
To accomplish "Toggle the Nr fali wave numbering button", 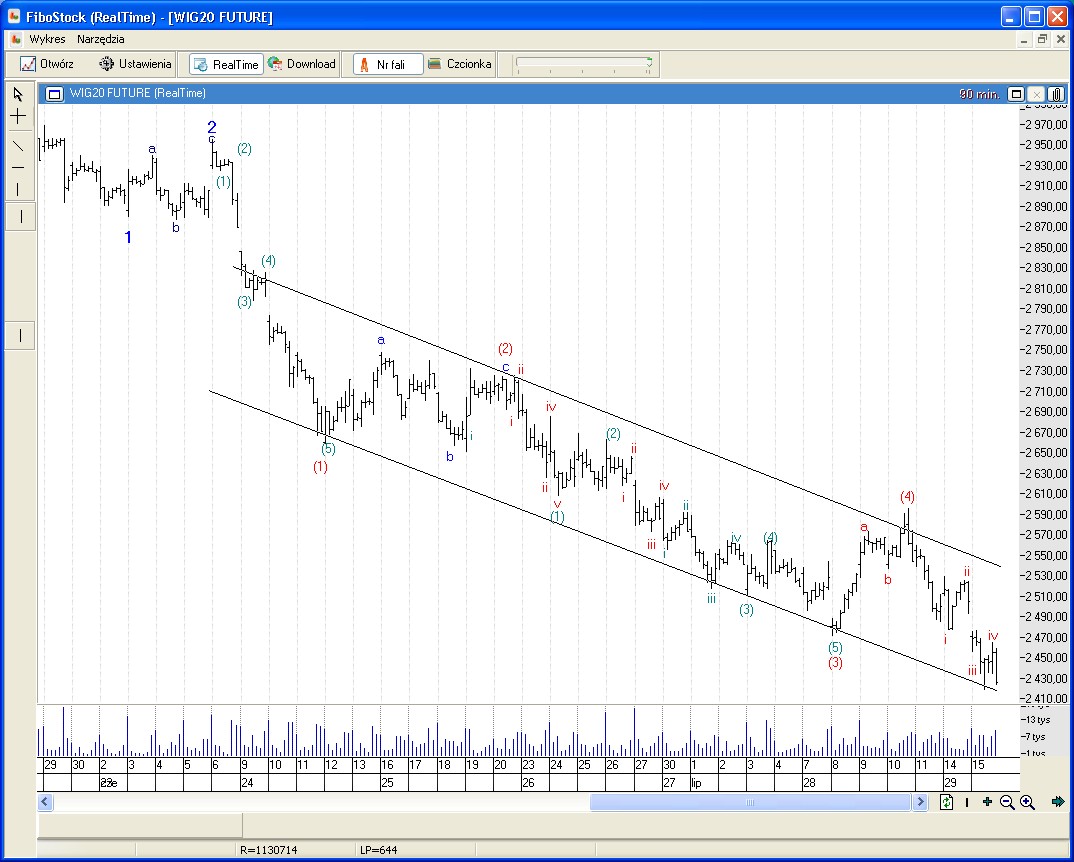I will pos(388,64).
